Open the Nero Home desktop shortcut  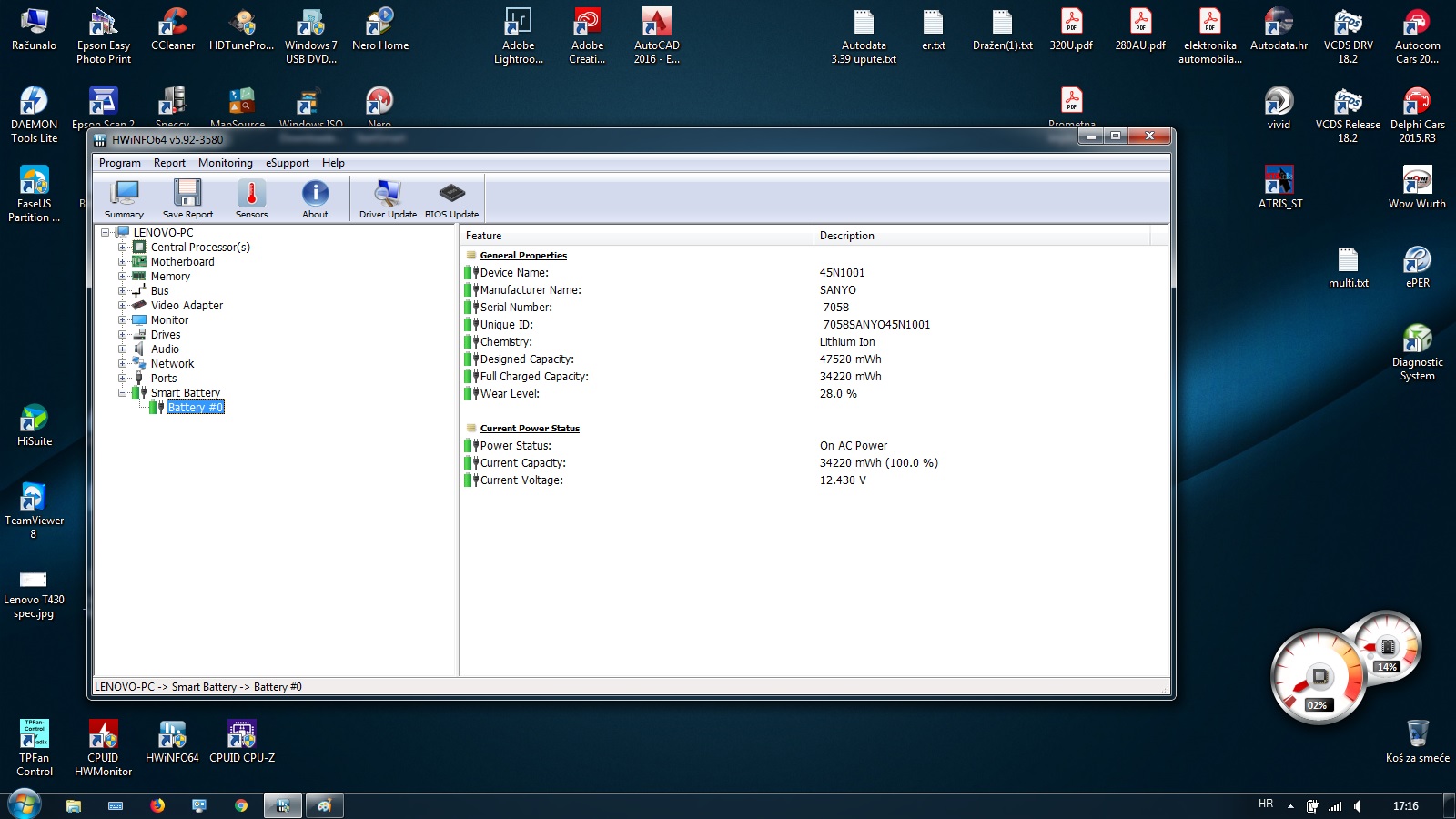tap(380, 29)
